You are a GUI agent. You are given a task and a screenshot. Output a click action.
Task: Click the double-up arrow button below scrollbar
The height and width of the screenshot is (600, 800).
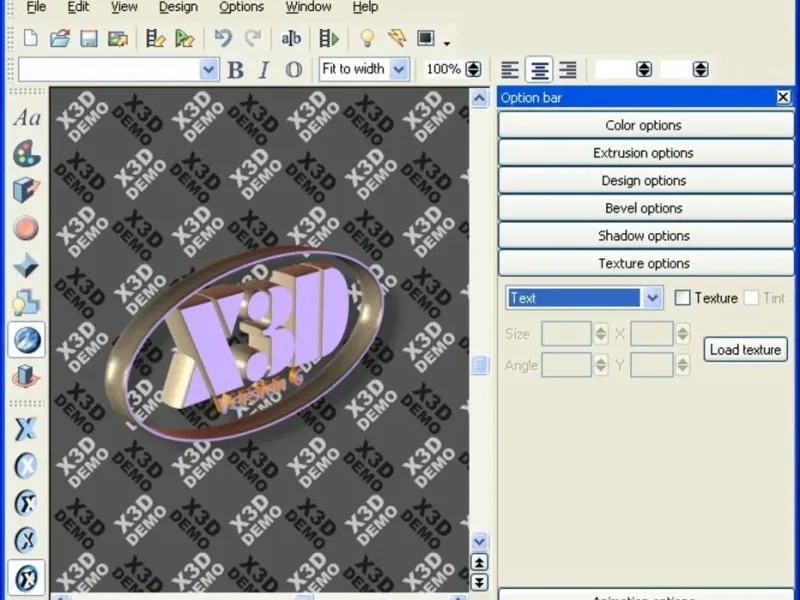[x=479, y=562]
